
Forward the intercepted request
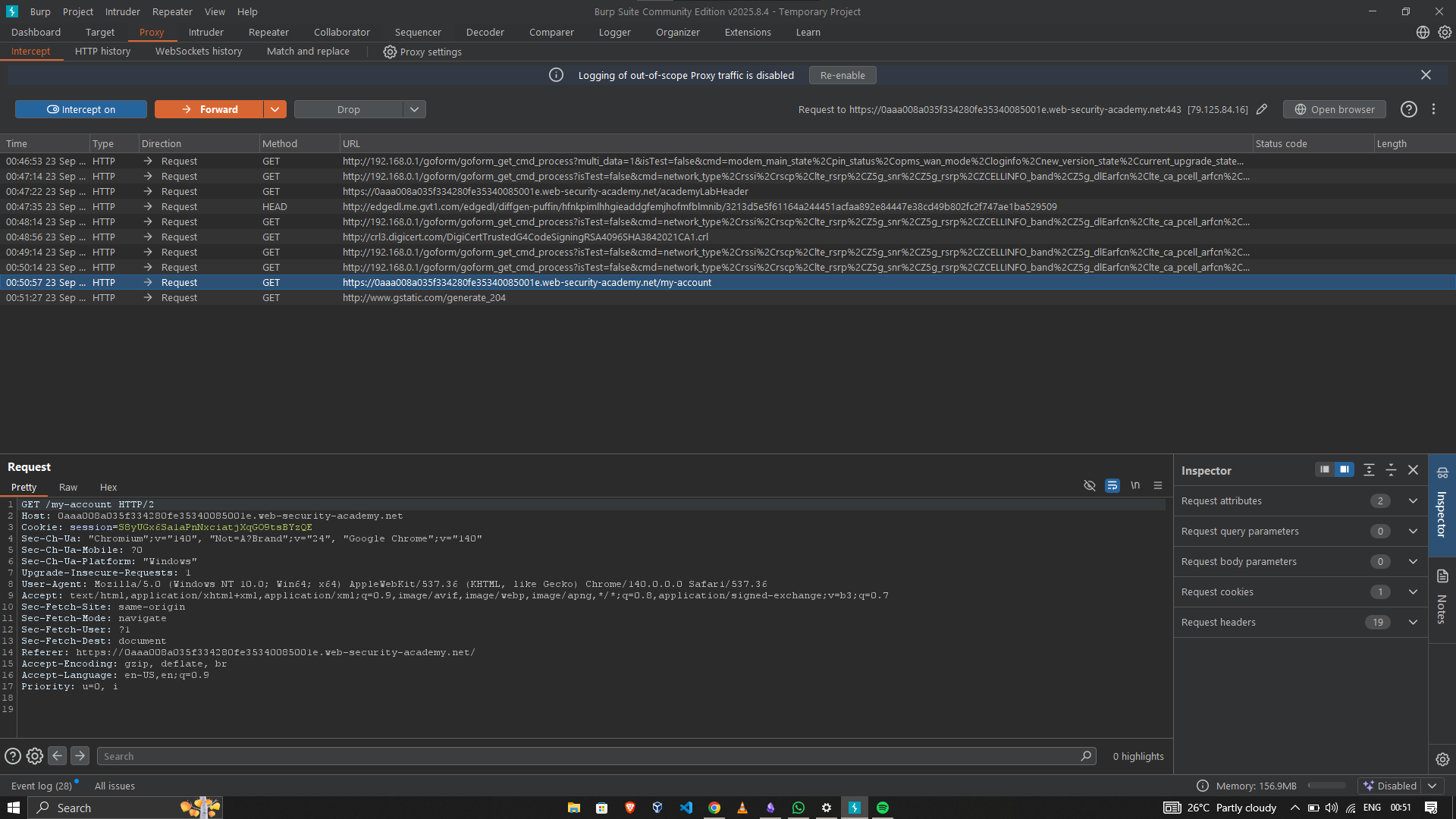209,109
